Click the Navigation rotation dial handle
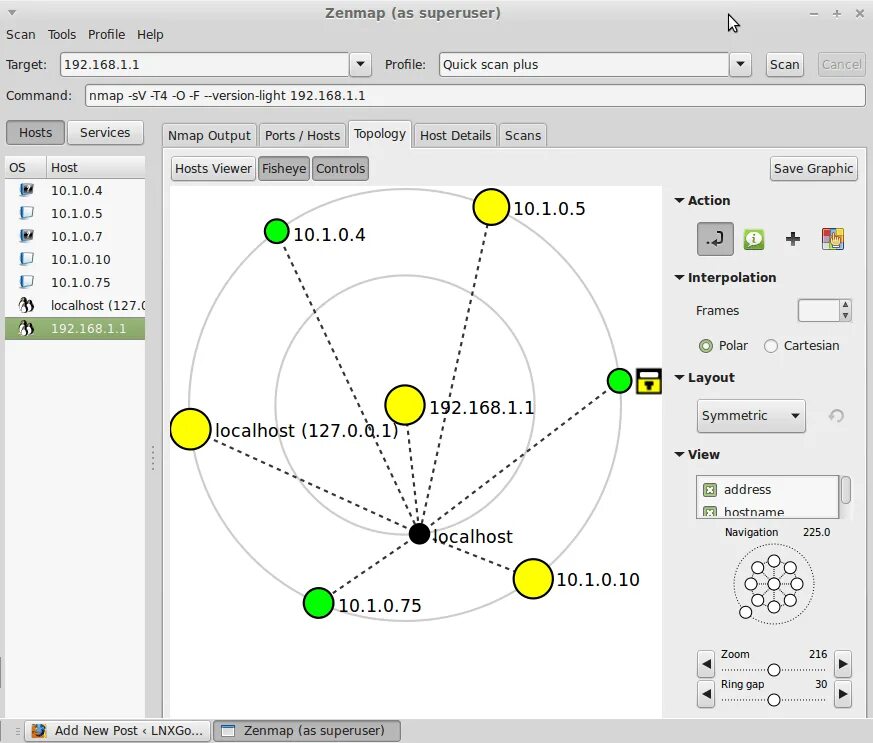This screenshot has width=873, height=743. 746,612
